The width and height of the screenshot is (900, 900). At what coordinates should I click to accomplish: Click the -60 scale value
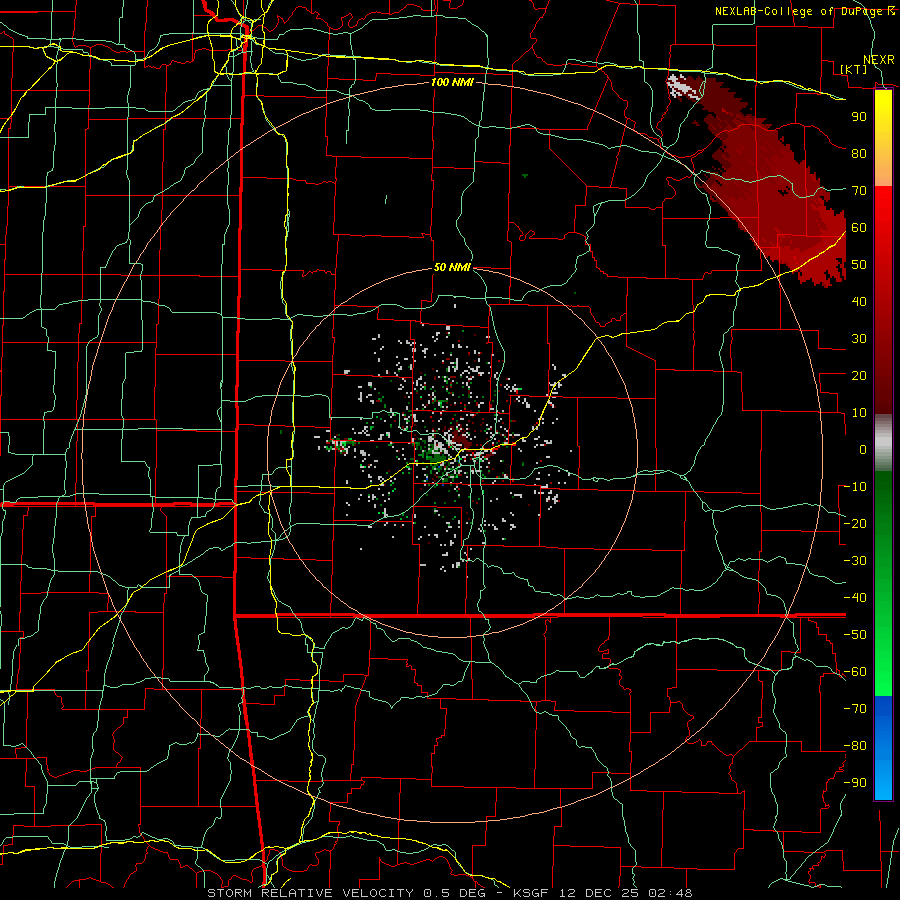point(855,672)
